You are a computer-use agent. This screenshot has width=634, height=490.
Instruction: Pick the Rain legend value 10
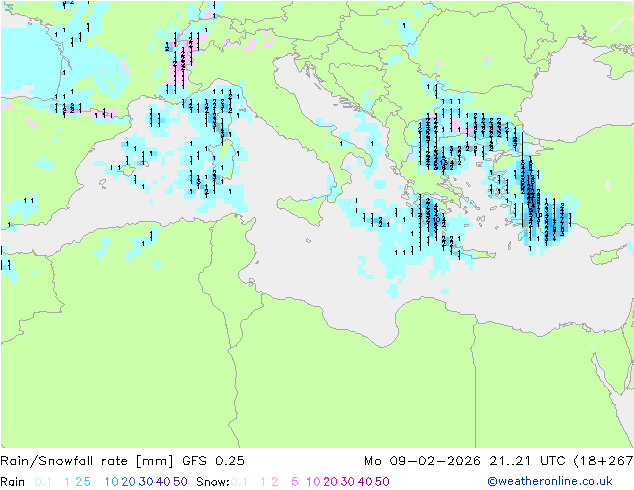click(x=112, y=482)
